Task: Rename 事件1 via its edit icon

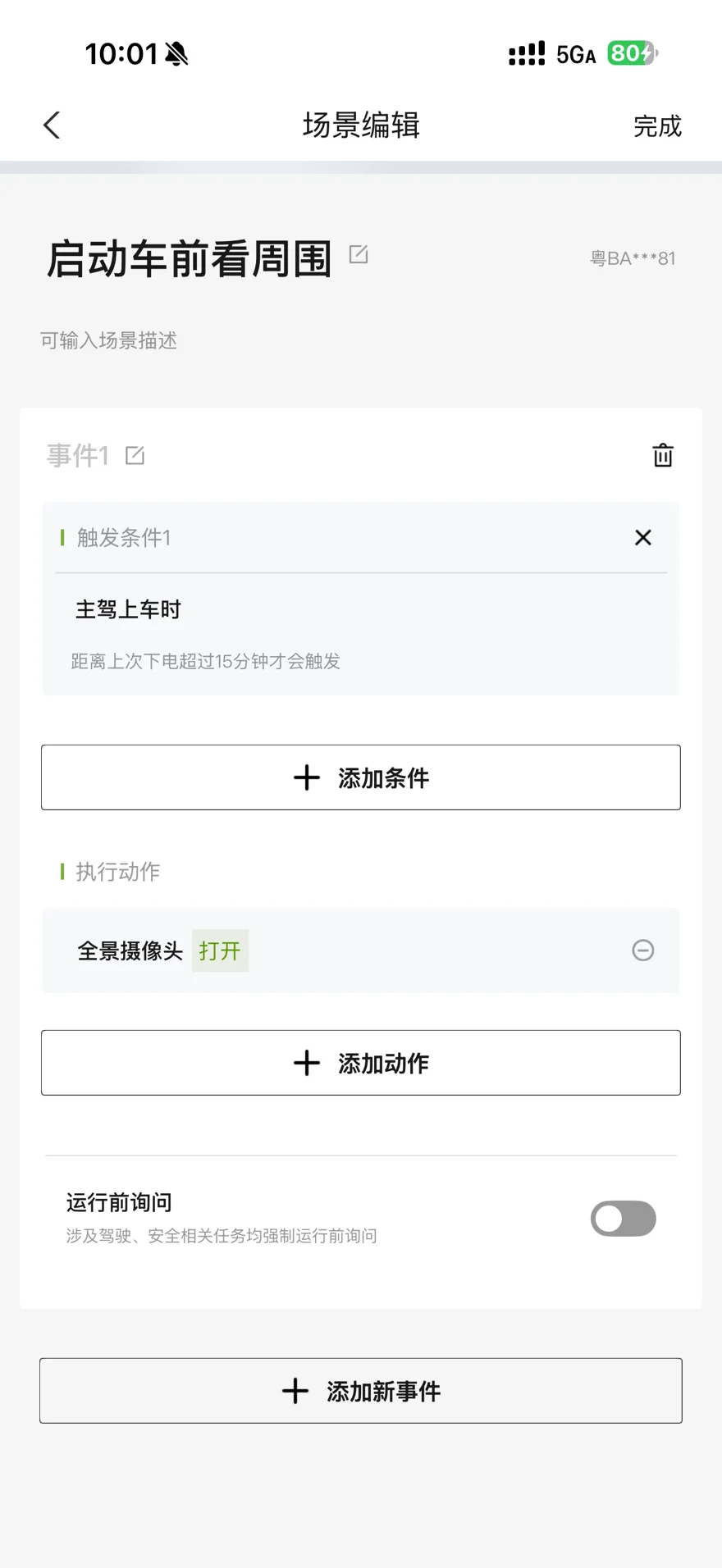Action: [135, 456]
